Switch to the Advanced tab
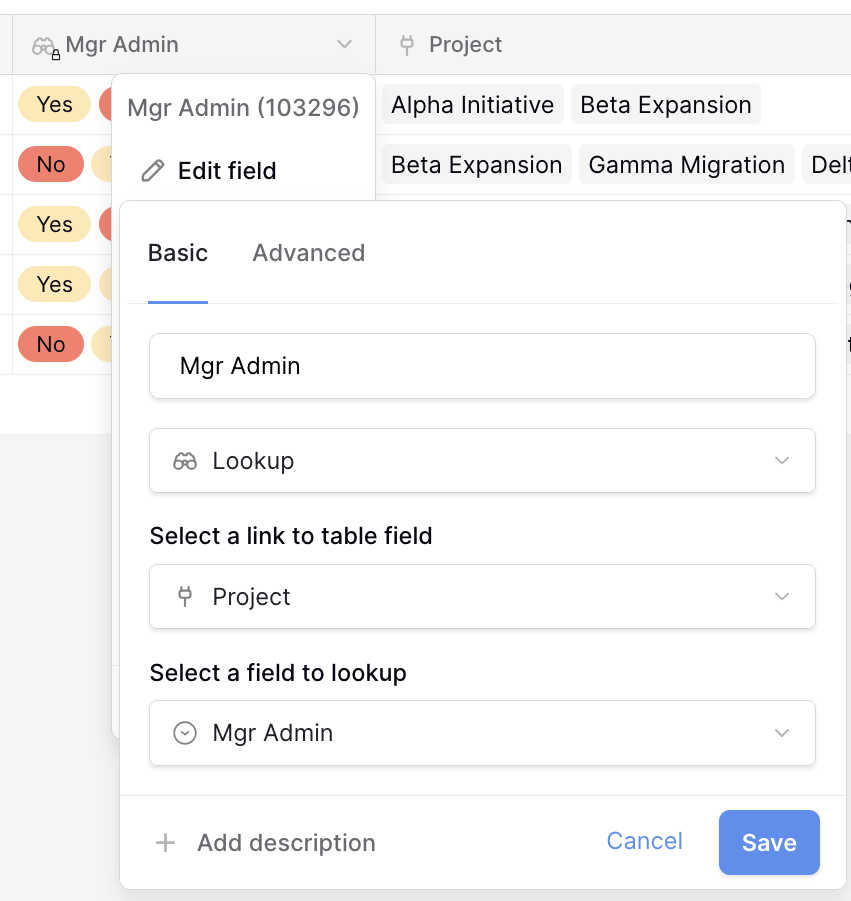Viewport: 851px width, 901px height. pos(308,253)
